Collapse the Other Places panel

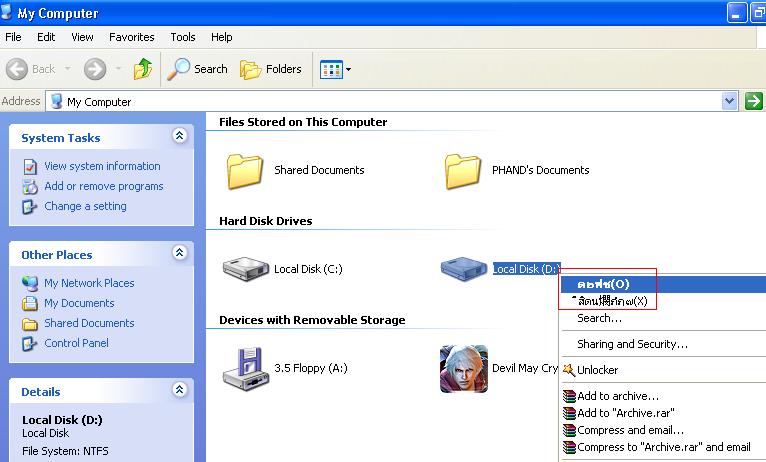click(x=179, y=252)
